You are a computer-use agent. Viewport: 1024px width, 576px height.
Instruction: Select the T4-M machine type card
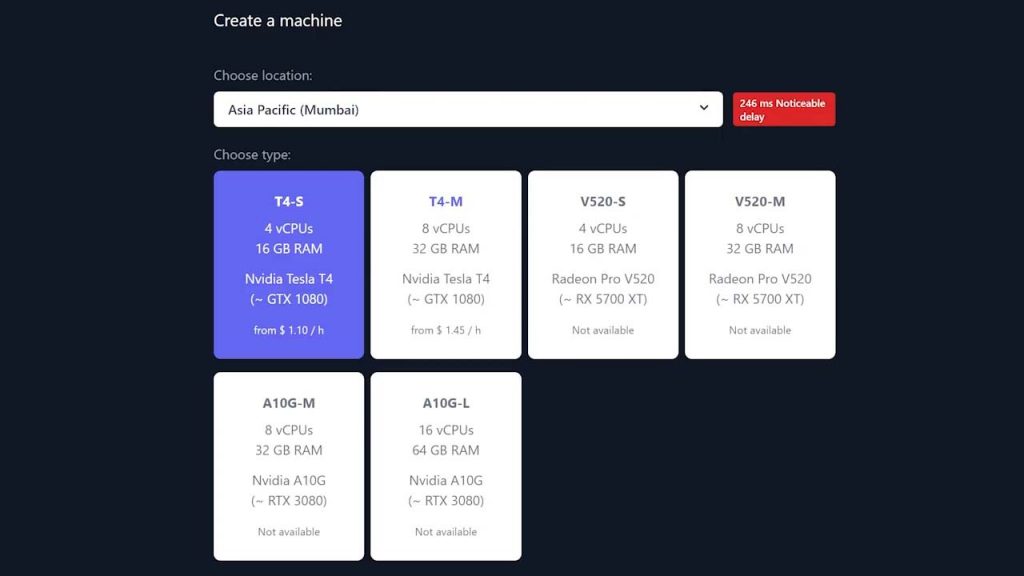[445, 264]
